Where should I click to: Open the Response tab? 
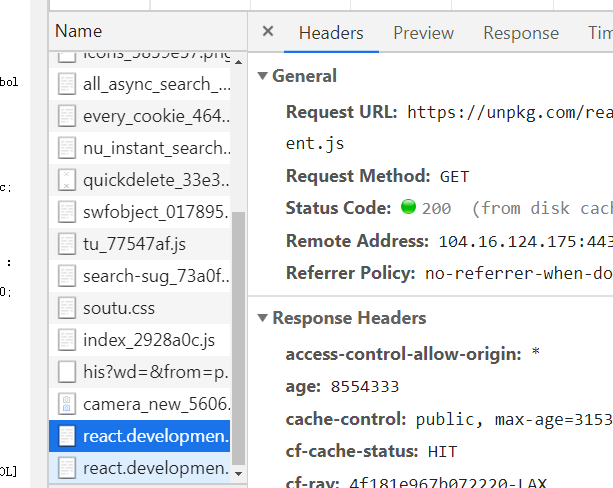click(521, 33)
